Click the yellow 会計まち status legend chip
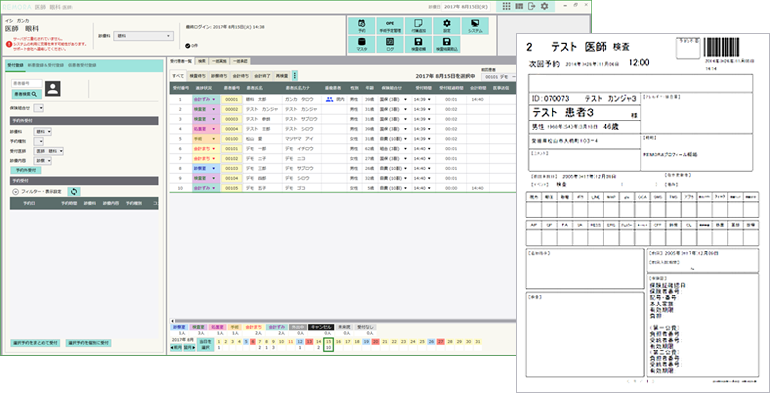The height and width of the screenshot is (393, 770). tap(254, 326)
